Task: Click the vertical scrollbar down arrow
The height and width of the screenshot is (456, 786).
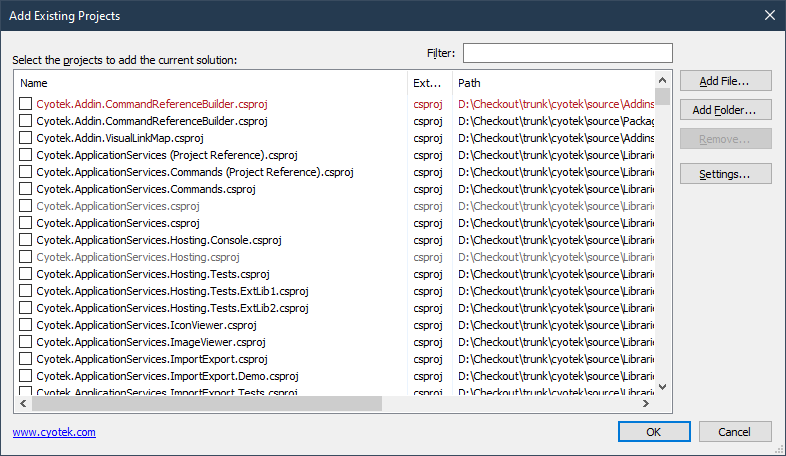Action: (x=662, y=386)
